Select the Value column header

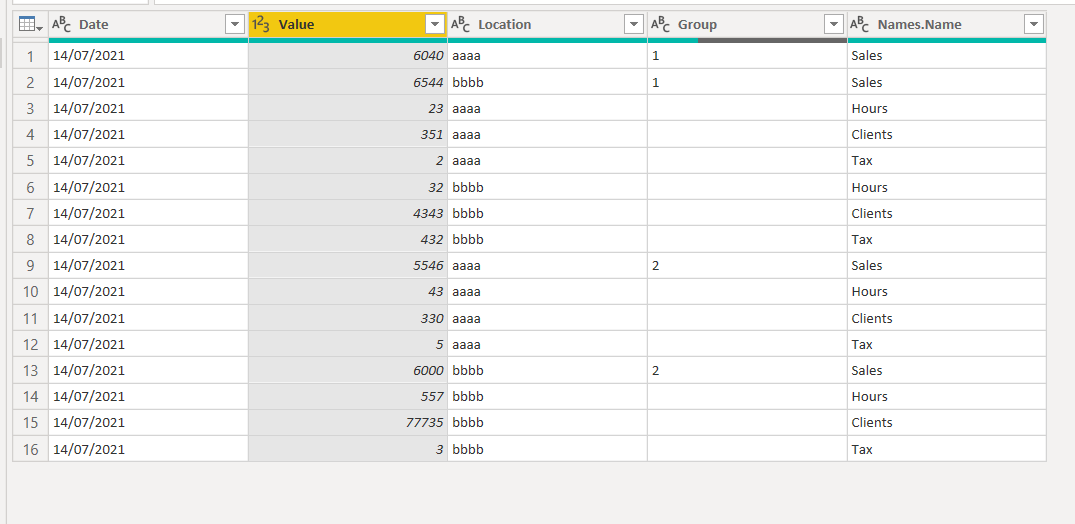[x=348, y=25]
